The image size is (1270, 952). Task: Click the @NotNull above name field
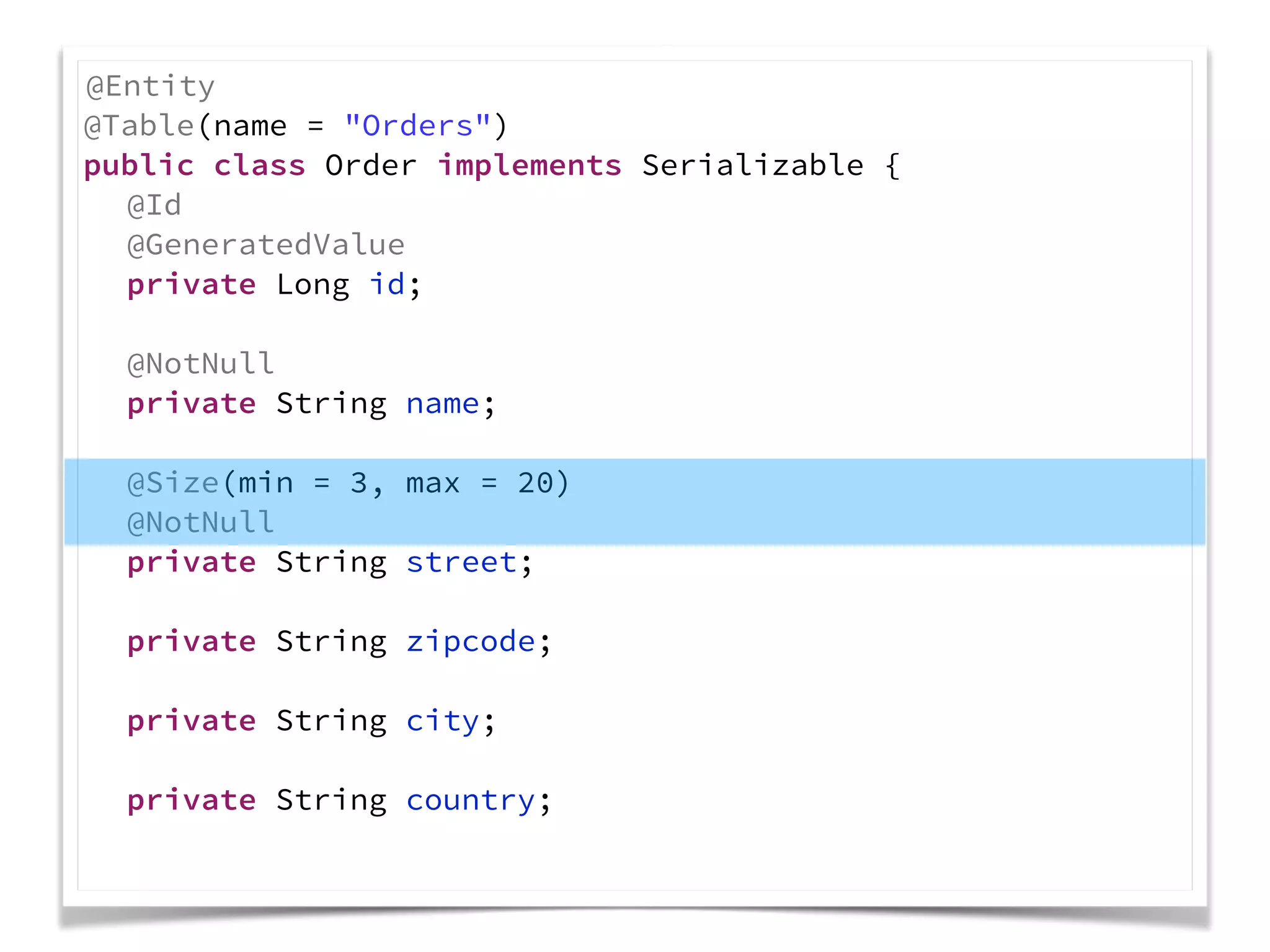tap(200, 364)
